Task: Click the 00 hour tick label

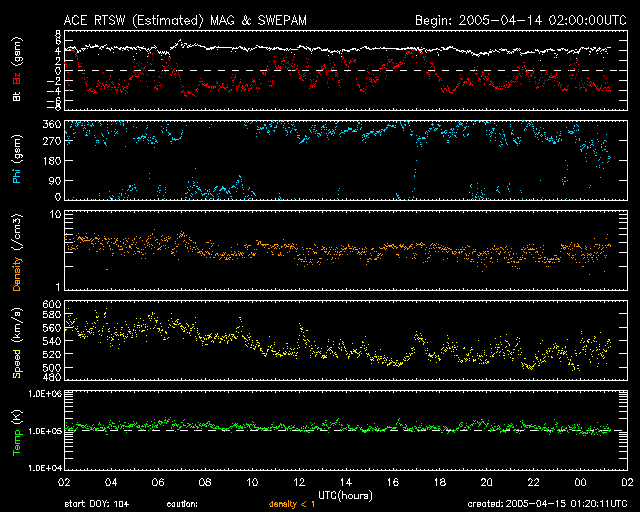Action: coord(579,482)
